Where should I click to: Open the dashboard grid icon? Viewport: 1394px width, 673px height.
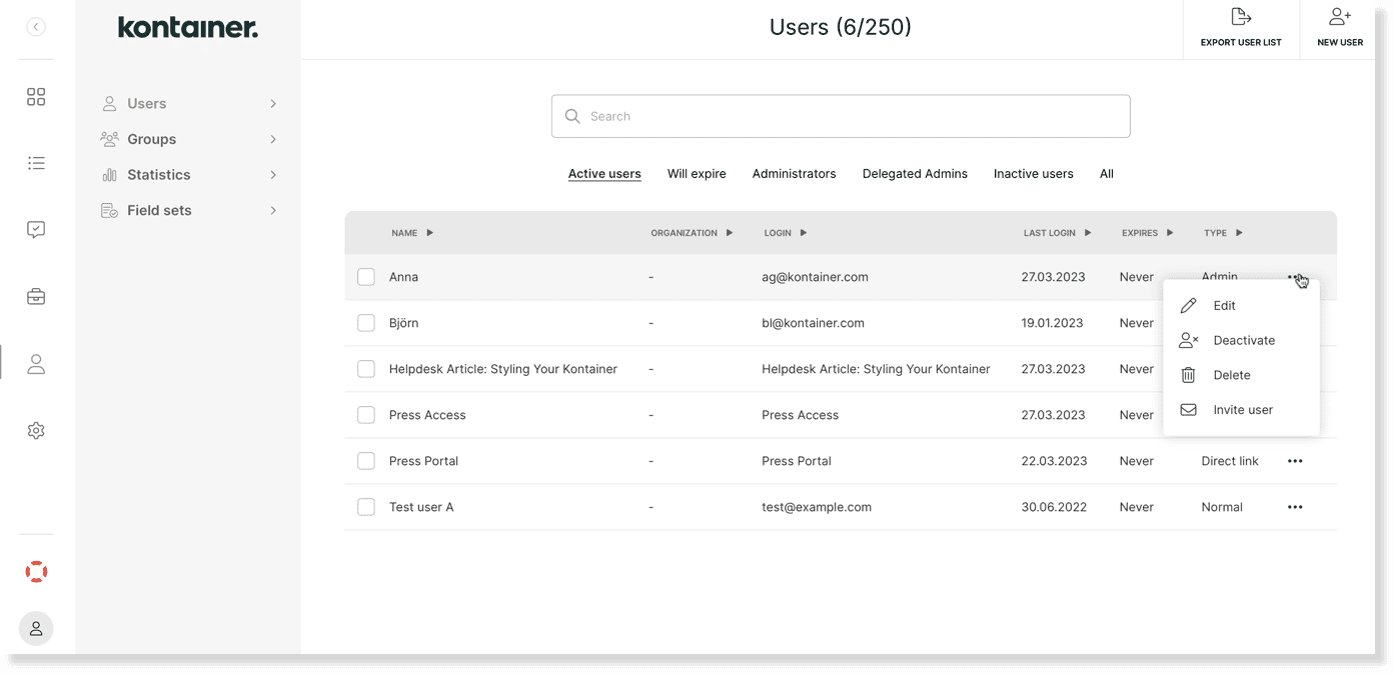[36, 96]
